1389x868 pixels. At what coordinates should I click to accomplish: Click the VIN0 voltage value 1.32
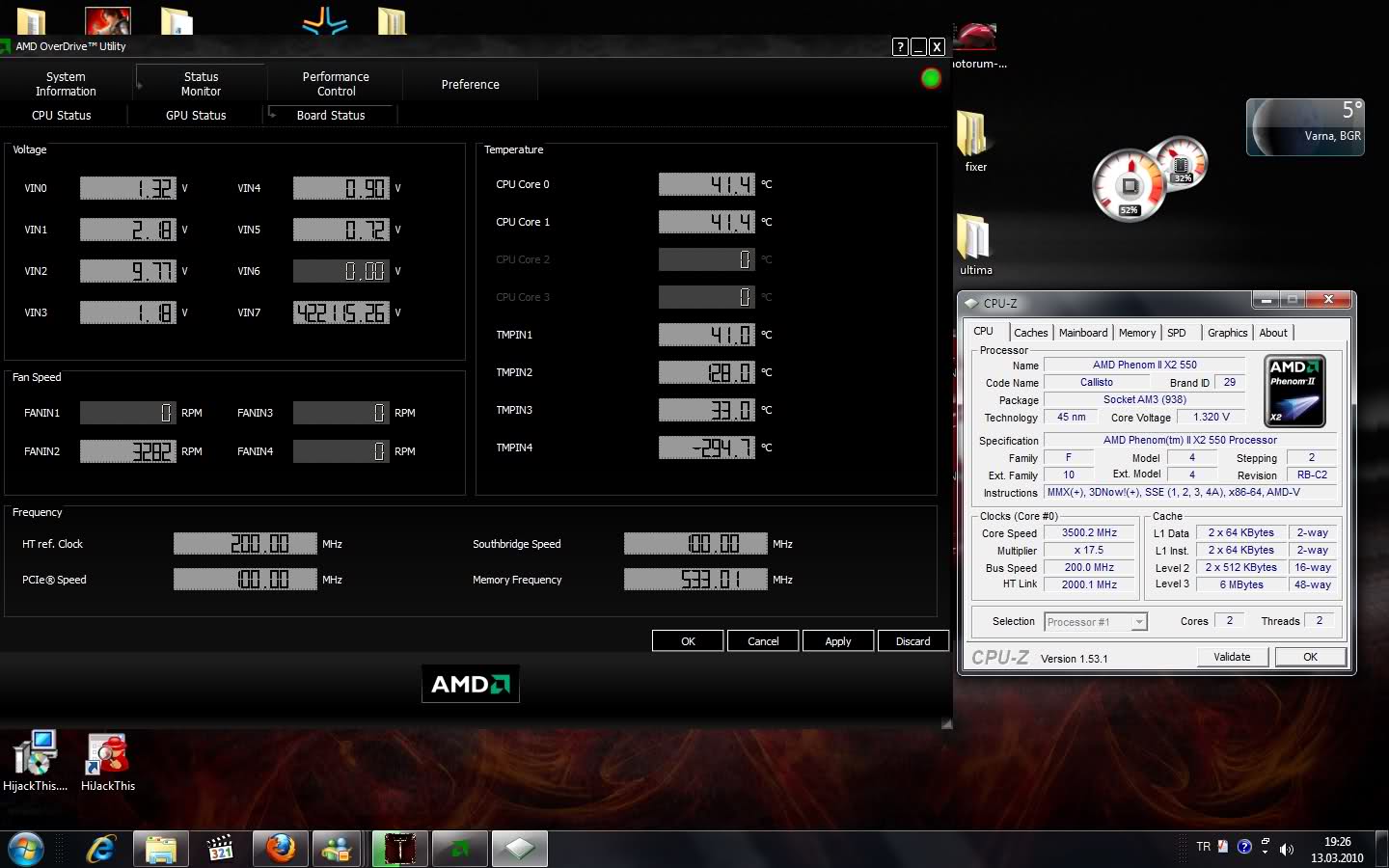coord(128,188)
